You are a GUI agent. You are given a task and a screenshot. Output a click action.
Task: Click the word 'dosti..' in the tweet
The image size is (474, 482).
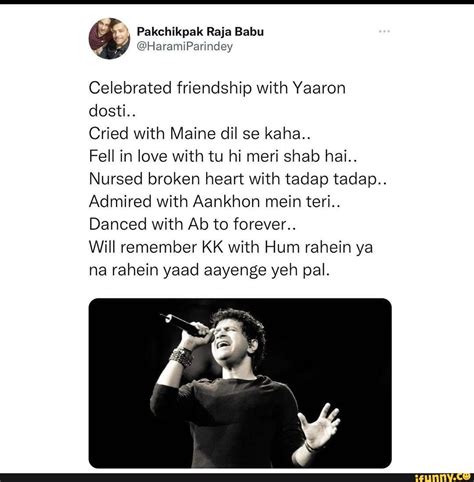[x=112, y=111]
